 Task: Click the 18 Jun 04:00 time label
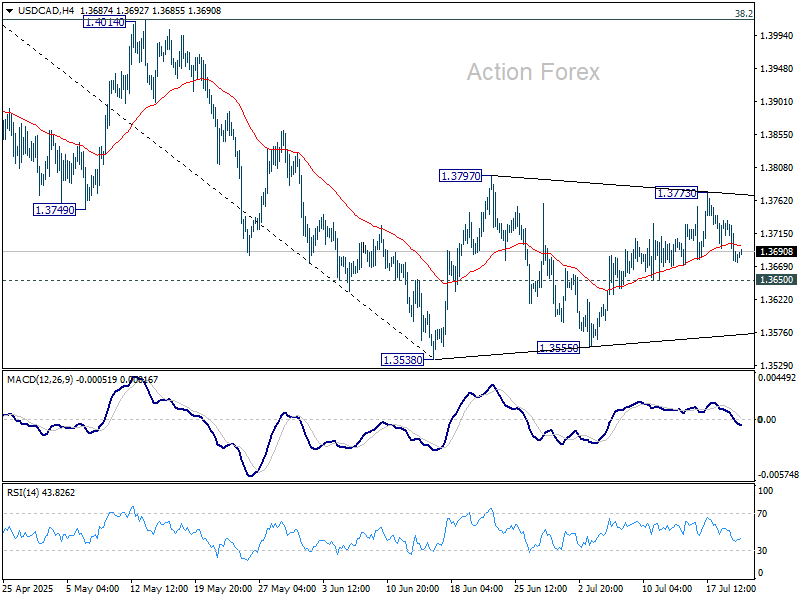477,589
